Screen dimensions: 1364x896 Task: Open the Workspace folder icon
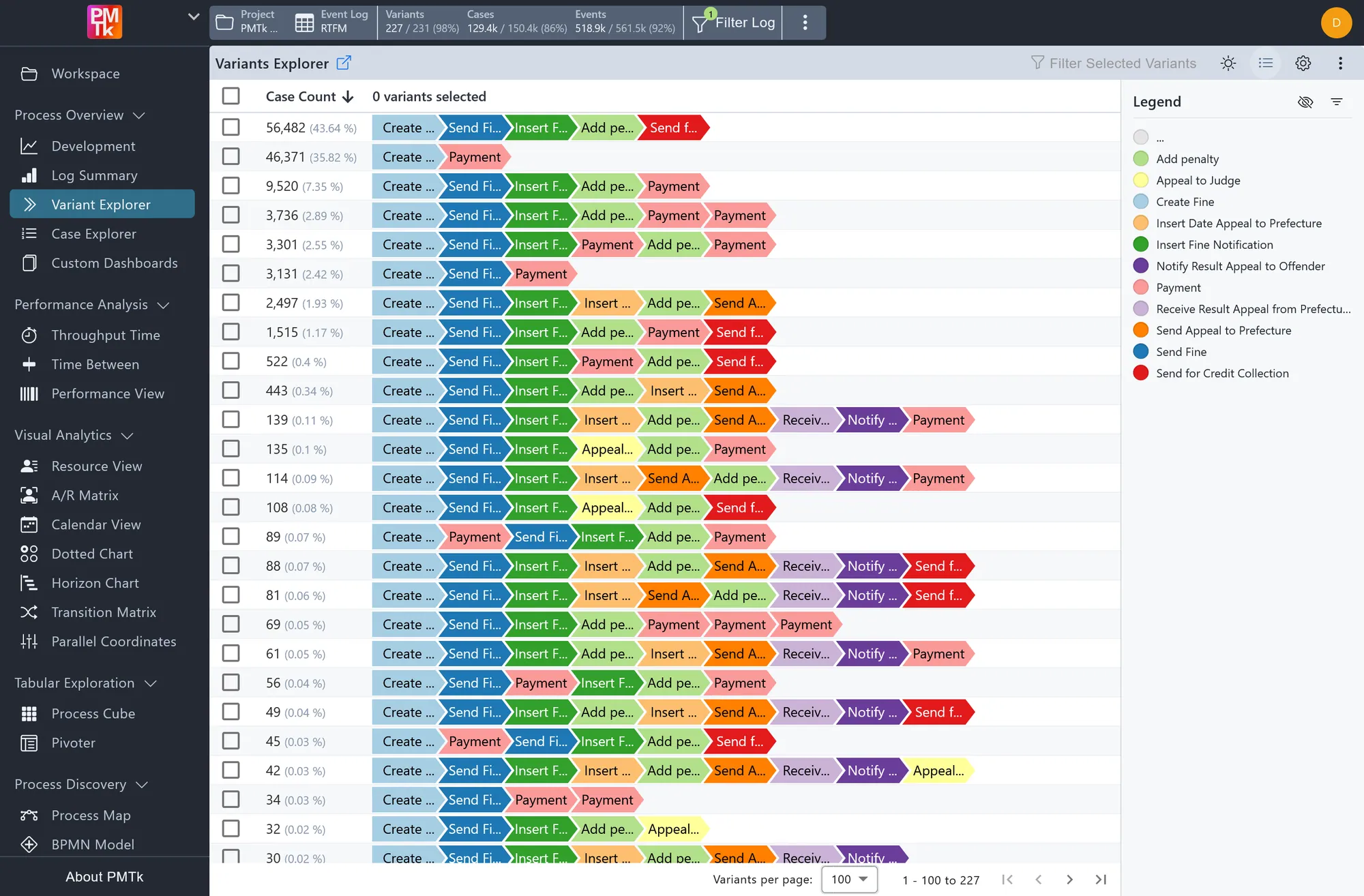(29, 74)
